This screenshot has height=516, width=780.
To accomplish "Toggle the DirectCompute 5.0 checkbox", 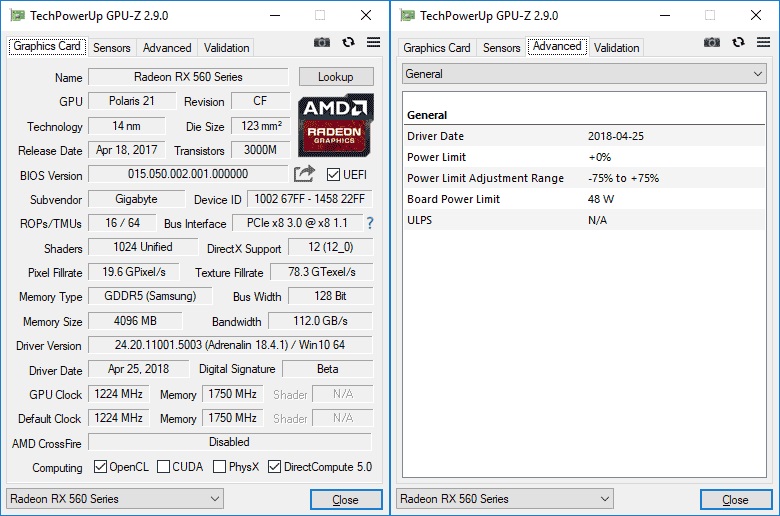I will point(274,467).
